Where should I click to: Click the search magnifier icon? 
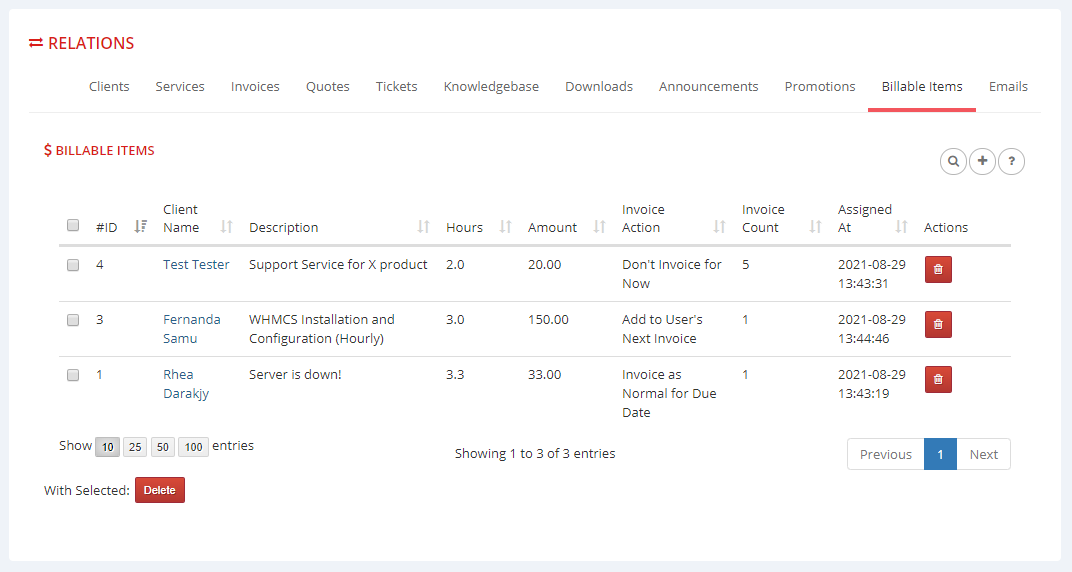click(x=953, y=161)
